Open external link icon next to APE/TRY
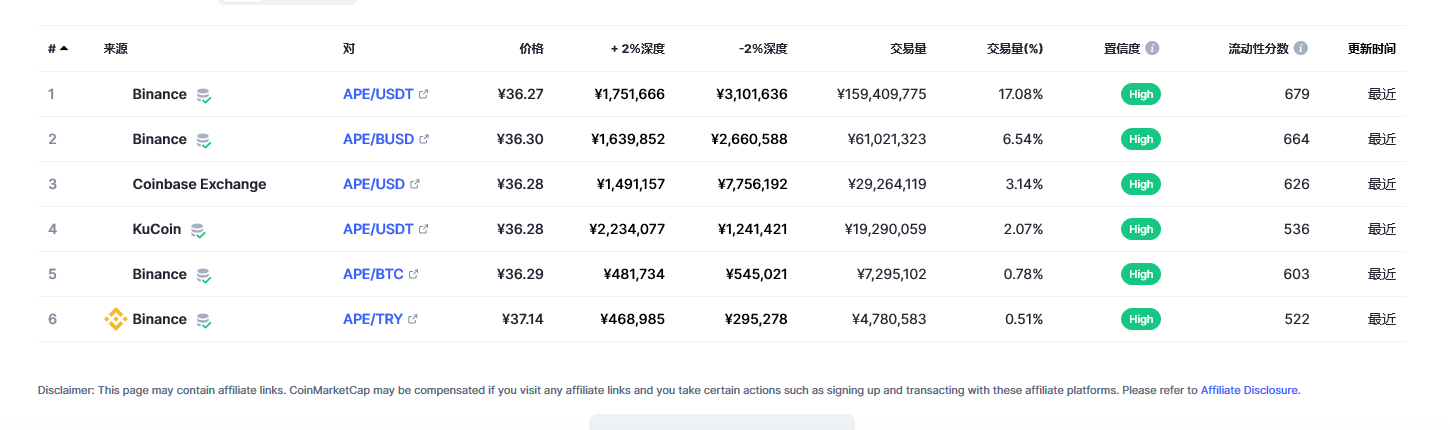This screenshot has height=430, width=1450. (413, 319)
